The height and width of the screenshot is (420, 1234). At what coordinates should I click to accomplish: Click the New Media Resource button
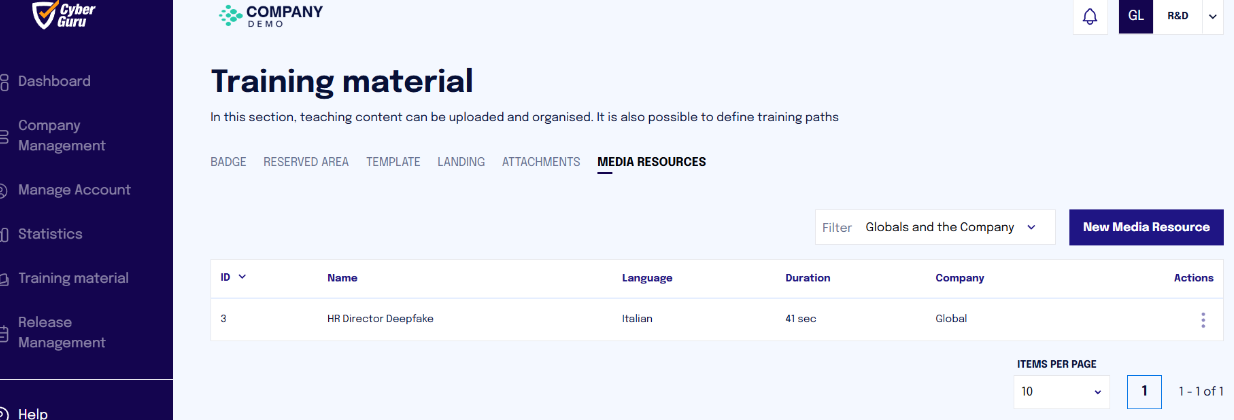click(1146, 227)
